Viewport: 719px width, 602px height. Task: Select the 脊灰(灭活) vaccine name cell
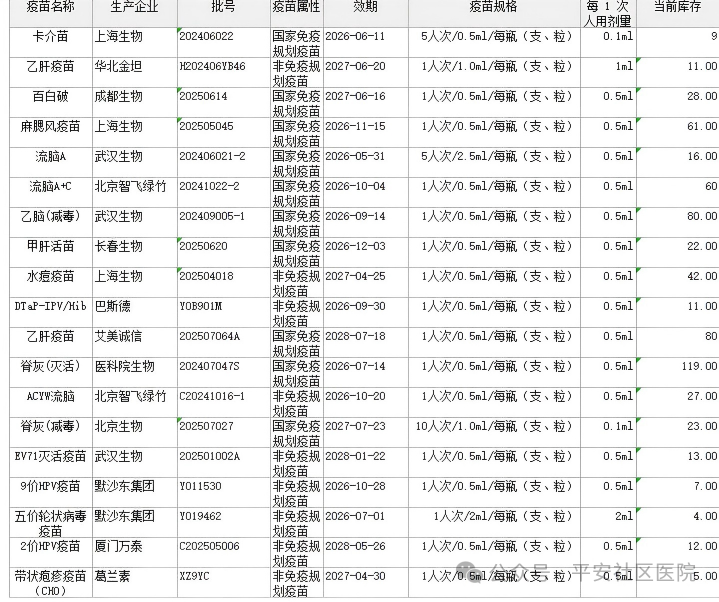pos(50,373)
